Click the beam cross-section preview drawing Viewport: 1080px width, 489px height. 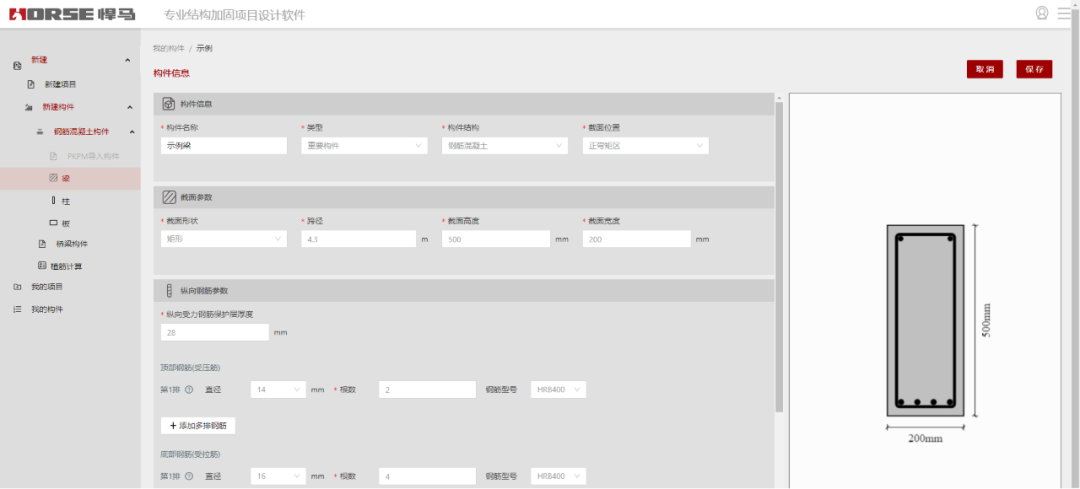click(925, 320)
